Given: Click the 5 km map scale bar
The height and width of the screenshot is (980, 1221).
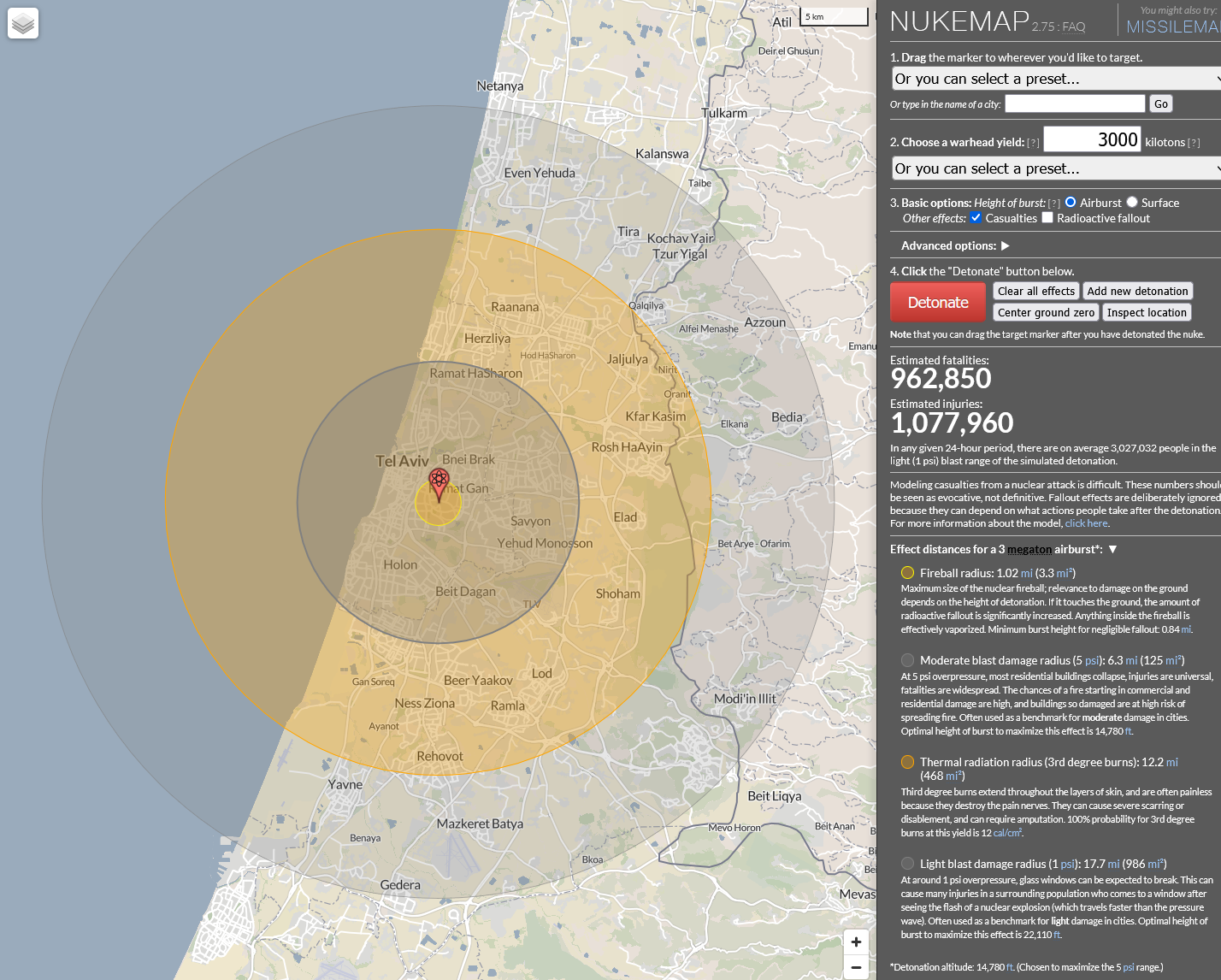Looking at the screenshot, I should (x=834, y=16).
